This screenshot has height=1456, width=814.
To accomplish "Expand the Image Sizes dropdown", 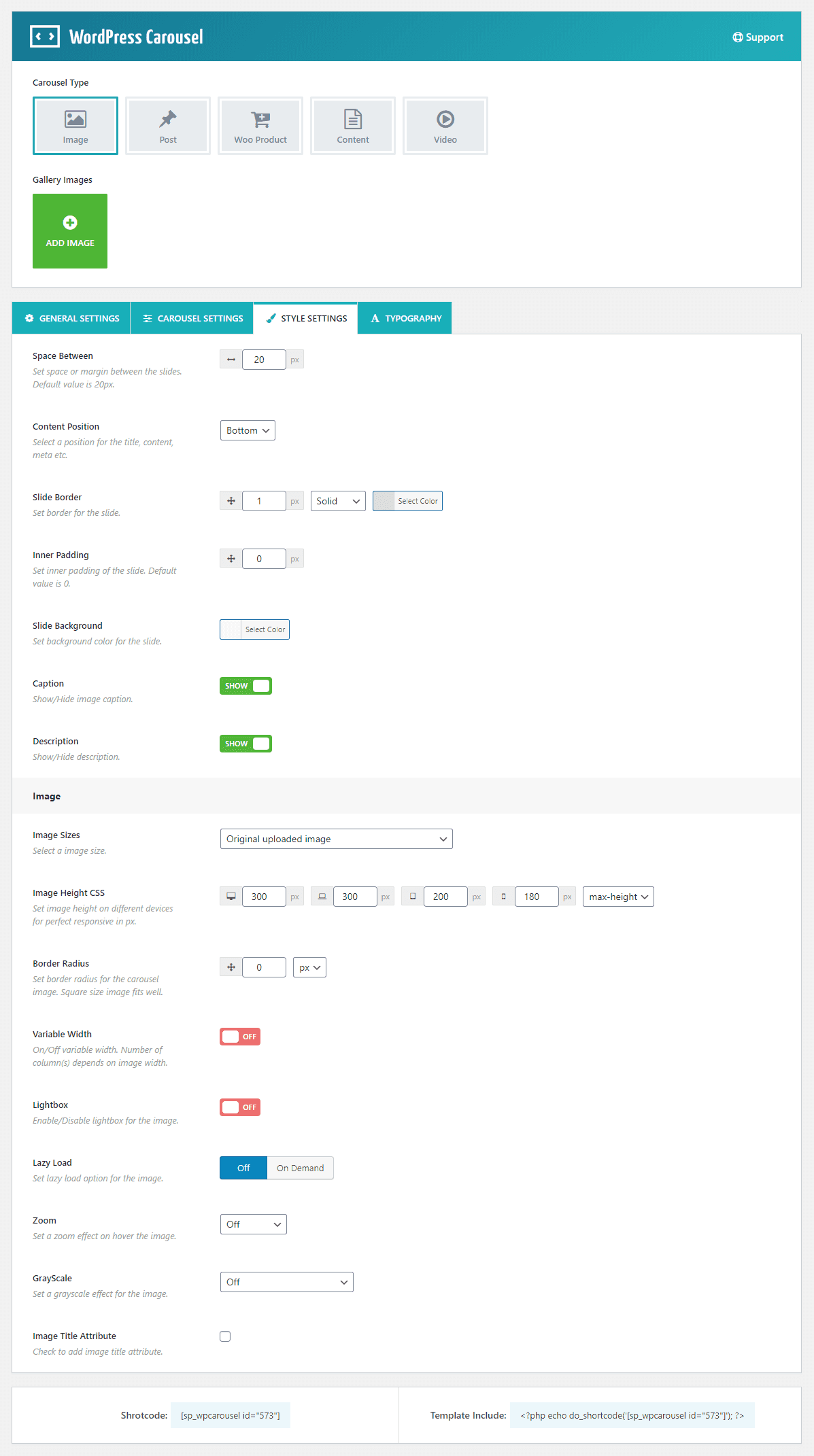I will pyautogui.click(x=336, y=839).
